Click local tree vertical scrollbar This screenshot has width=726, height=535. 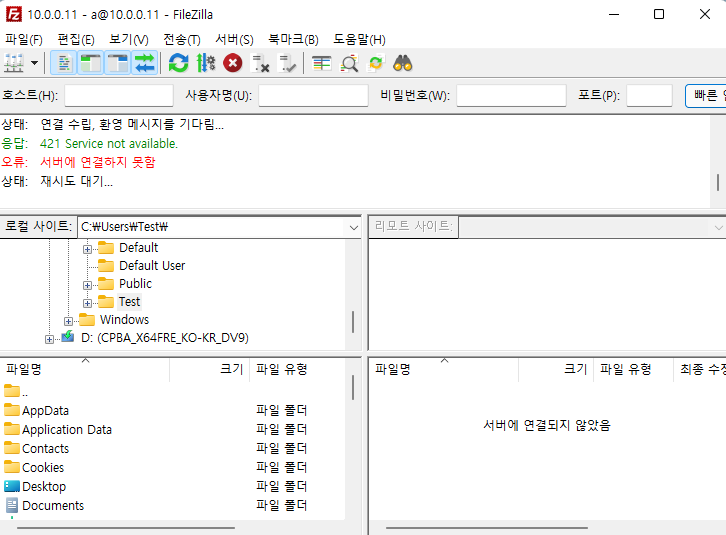pyautogui.click(x=353, y=321)
